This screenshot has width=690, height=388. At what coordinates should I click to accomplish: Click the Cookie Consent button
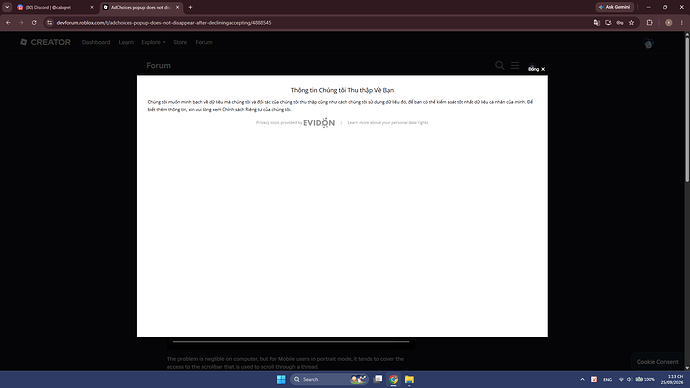coord(657,362)
